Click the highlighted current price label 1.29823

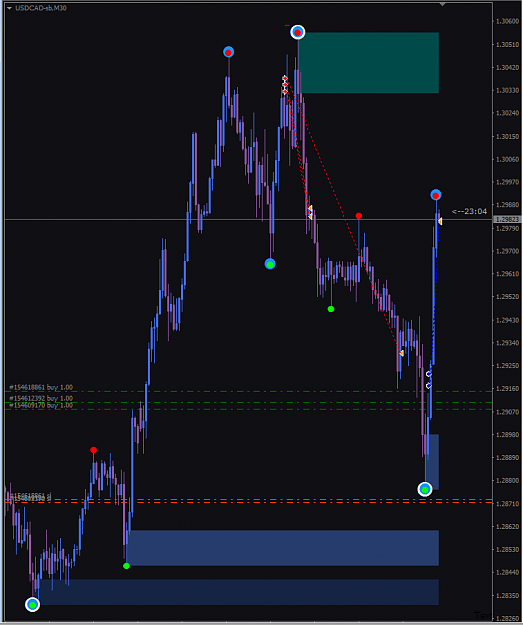(x=507, y=220)
